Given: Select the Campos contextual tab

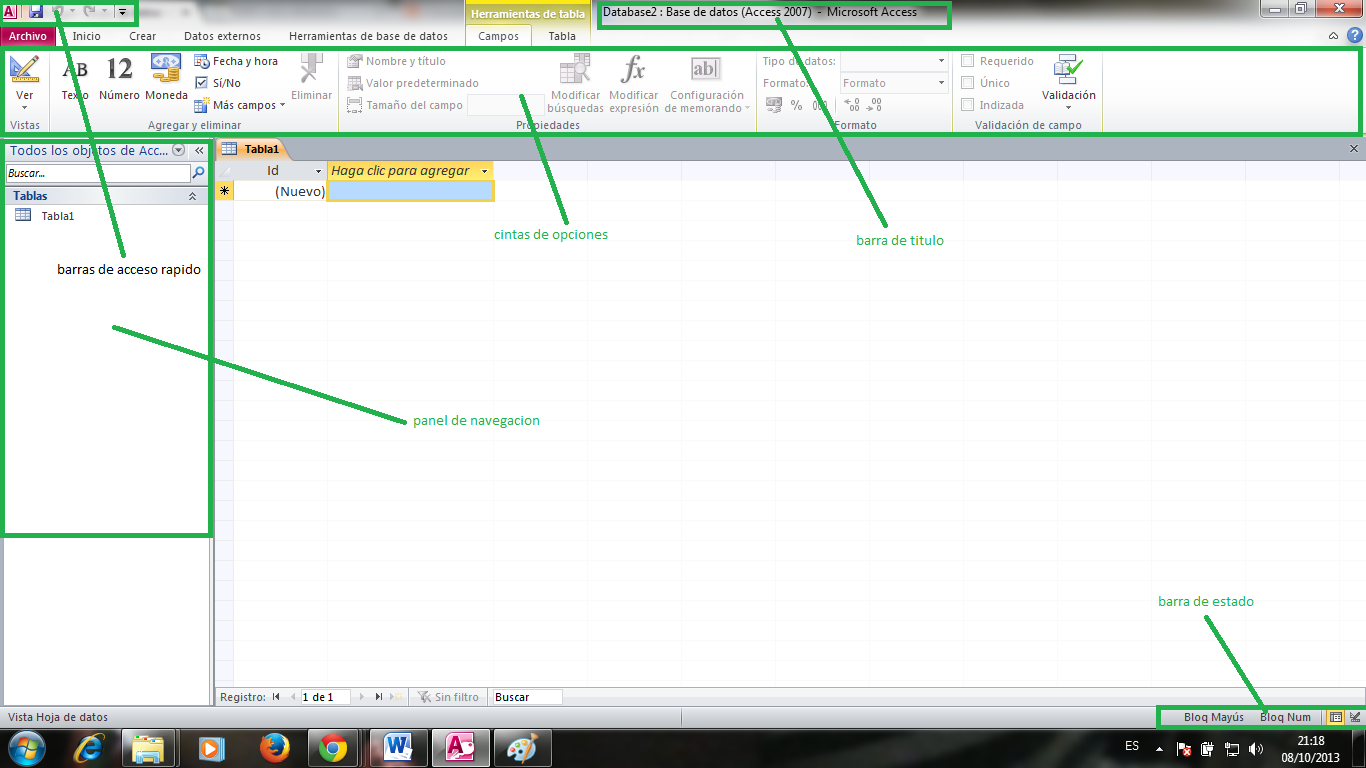Looking at the screenshot, I should click(x=499, y=36).
